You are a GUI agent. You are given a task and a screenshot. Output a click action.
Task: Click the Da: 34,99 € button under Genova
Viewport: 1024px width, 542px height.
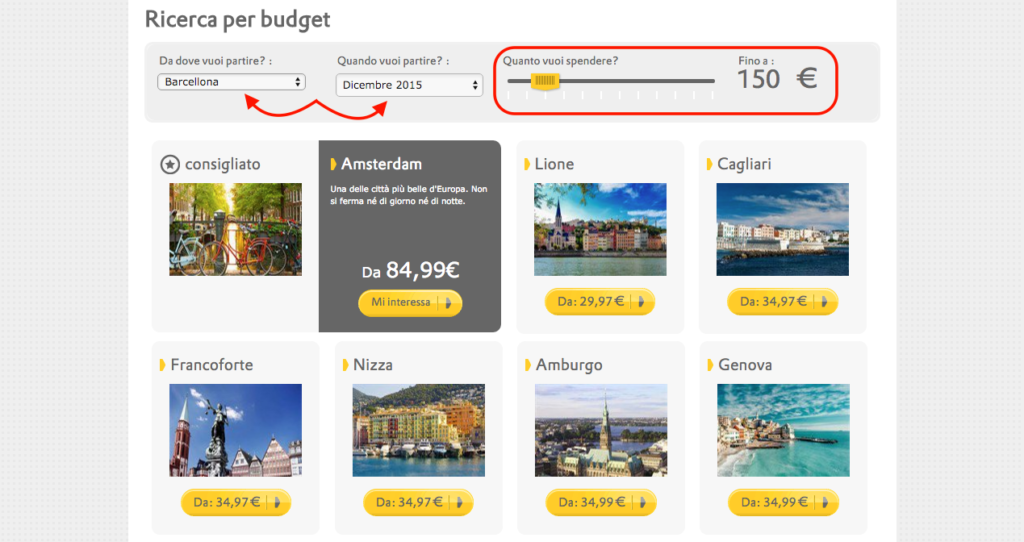(782, 502)
